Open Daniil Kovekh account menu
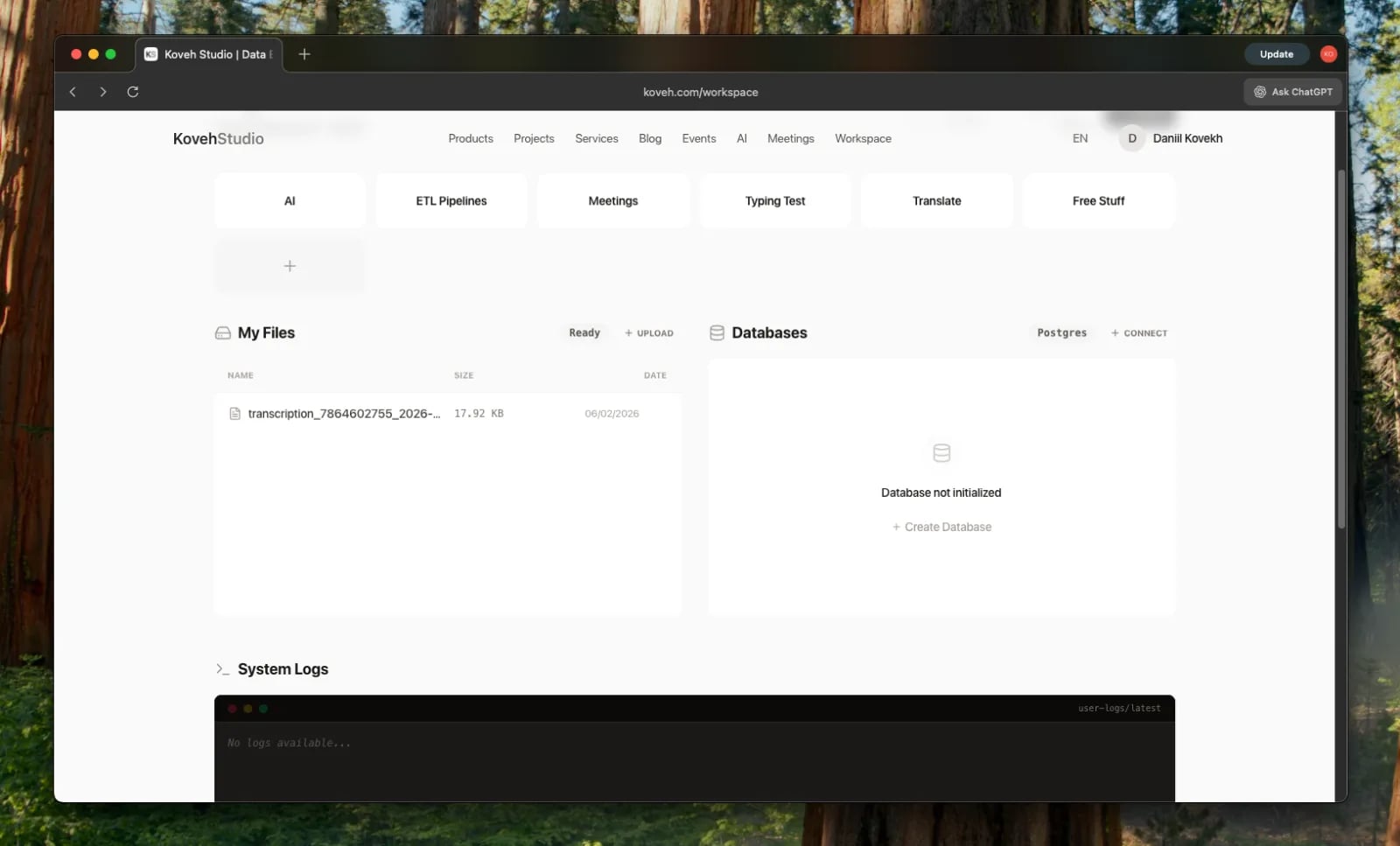1400x846 pixels. tap(1187, 139)
